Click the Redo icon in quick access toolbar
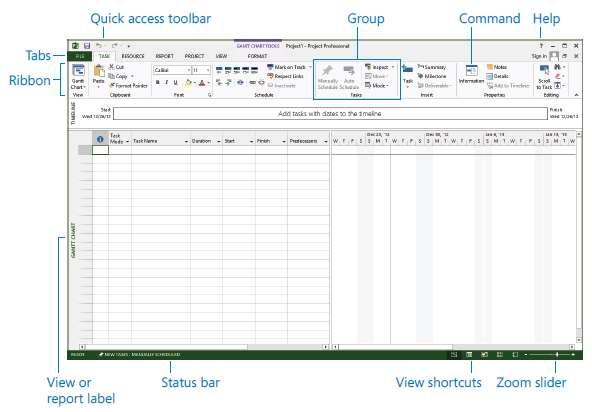 (x=114, y=46)
